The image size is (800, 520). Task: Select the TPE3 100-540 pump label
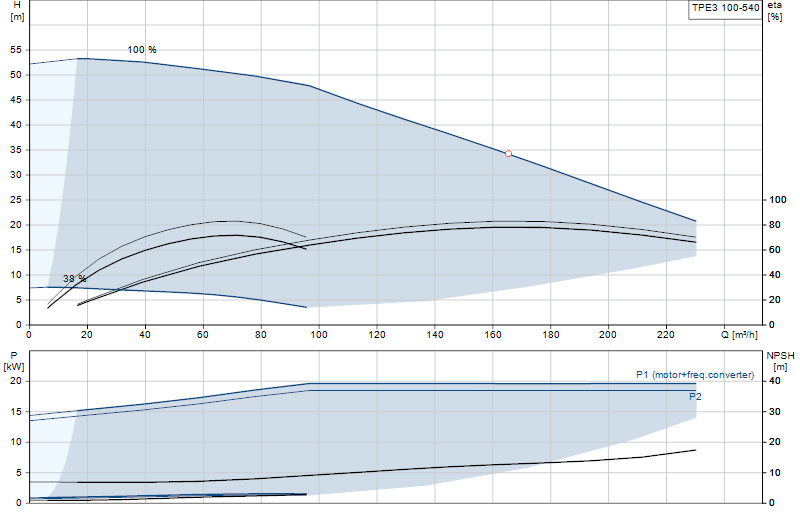tap(725, 8)
